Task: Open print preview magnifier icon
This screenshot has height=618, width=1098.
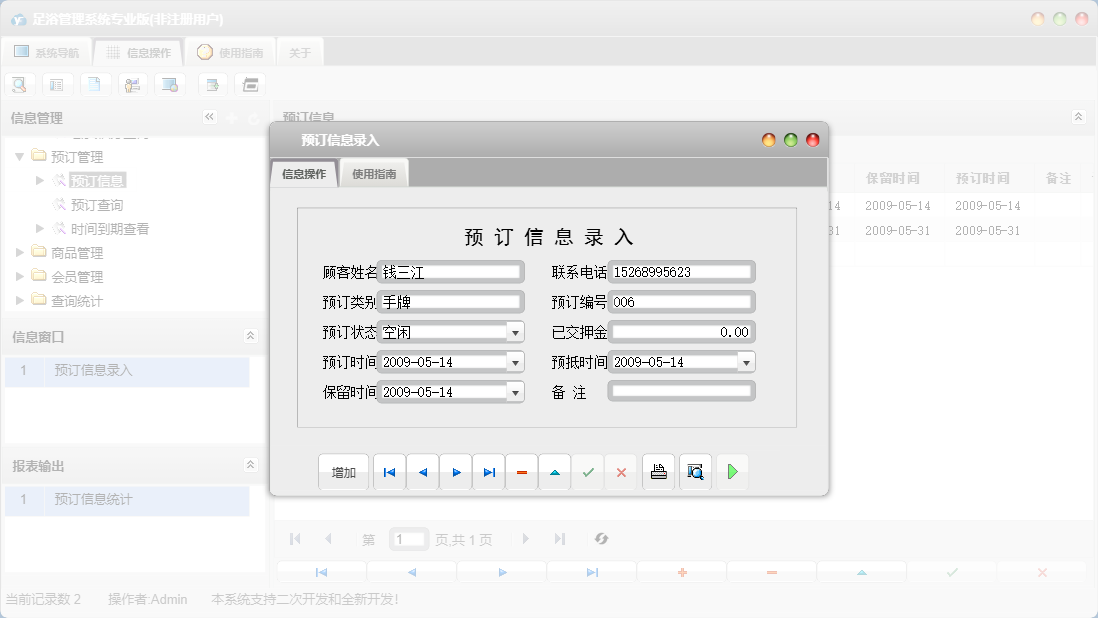Action: tap(695, 472)
